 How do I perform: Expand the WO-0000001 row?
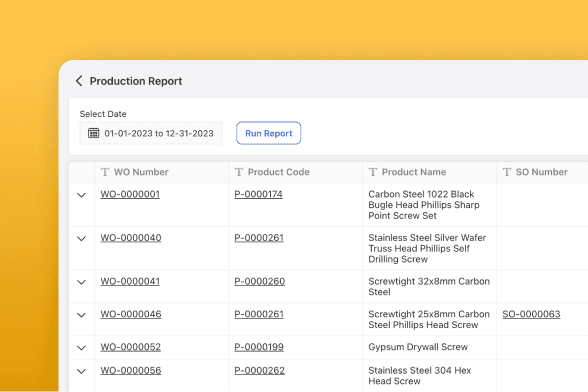point(81,195)
